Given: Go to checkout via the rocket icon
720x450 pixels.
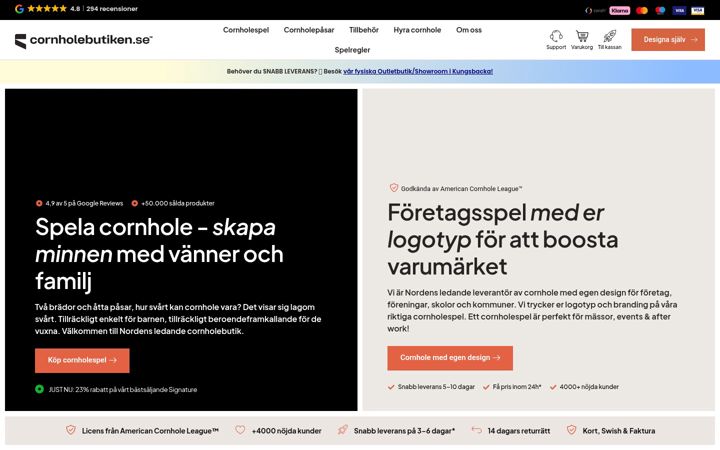Looking at the screenshot, I should [610, 36].
